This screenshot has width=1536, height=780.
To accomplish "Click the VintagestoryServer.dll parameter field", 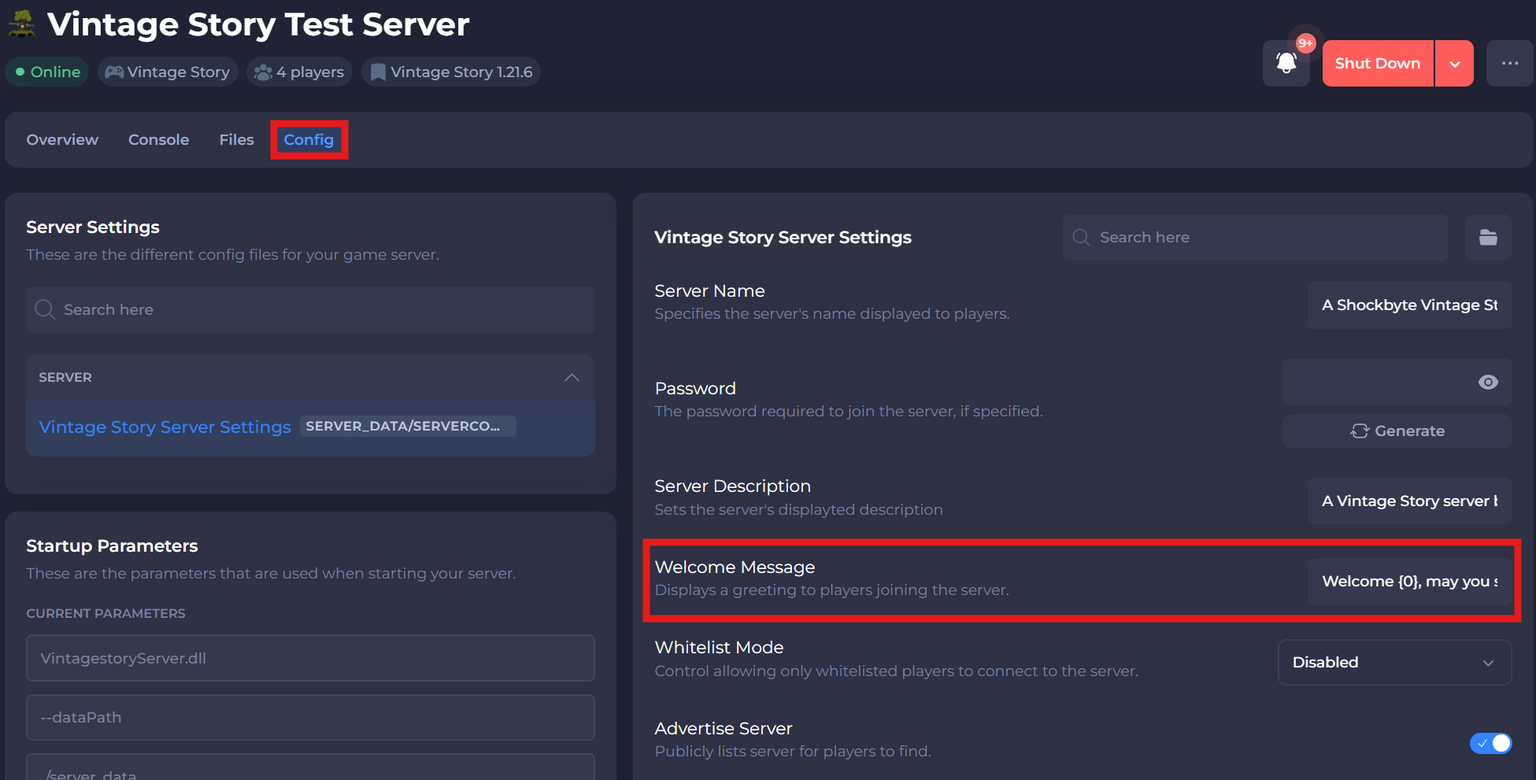I will point(310,658).
